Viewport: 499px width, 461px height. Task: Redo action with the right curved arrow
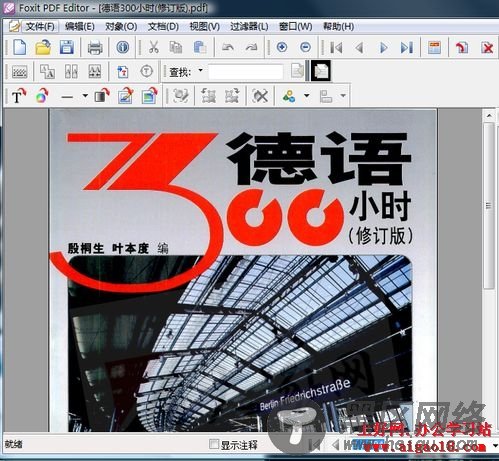coord(252,47)
